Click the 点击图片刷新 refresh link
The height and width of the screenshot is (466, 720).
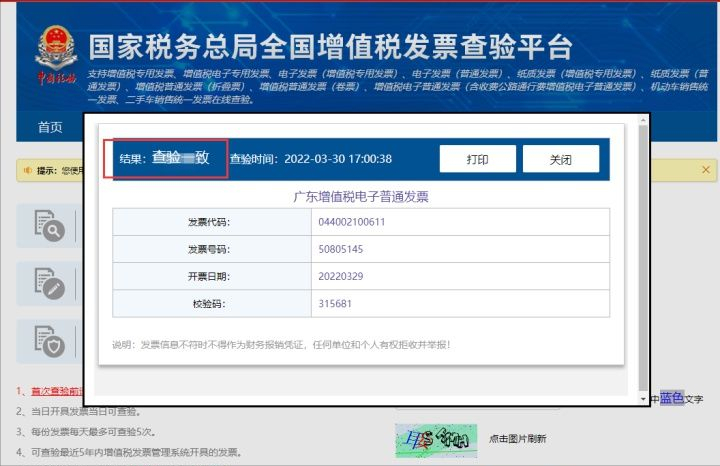click(x=517, y=439)
